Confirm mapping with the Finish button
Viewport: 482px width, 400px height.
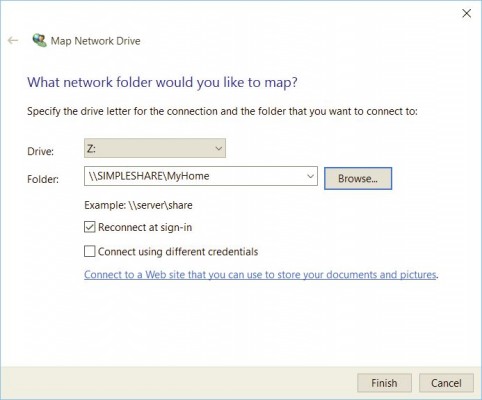pos(384,383)
